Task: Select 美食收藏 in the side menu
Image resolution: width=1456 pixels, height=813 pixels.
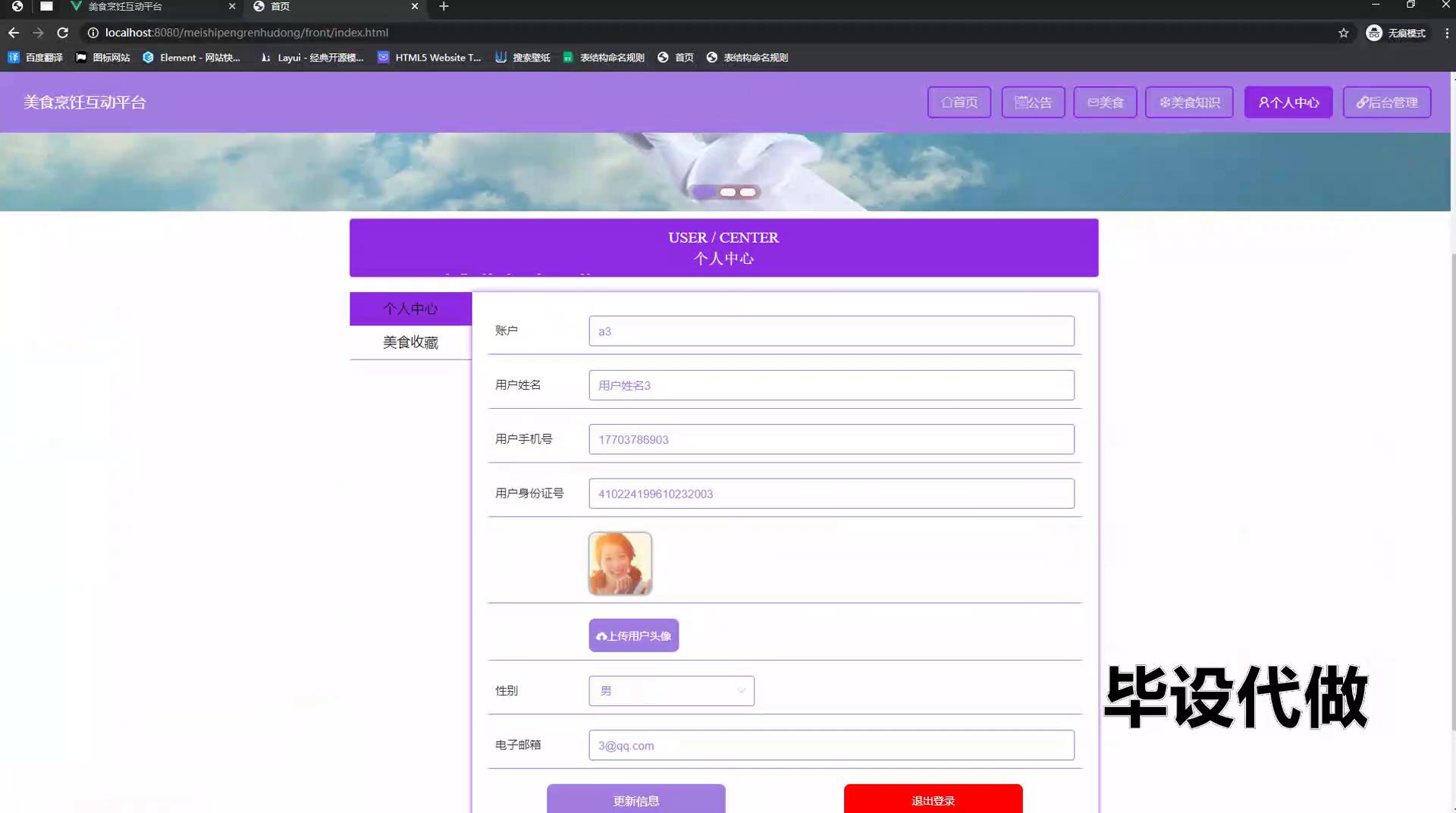Action: (410, 343)
